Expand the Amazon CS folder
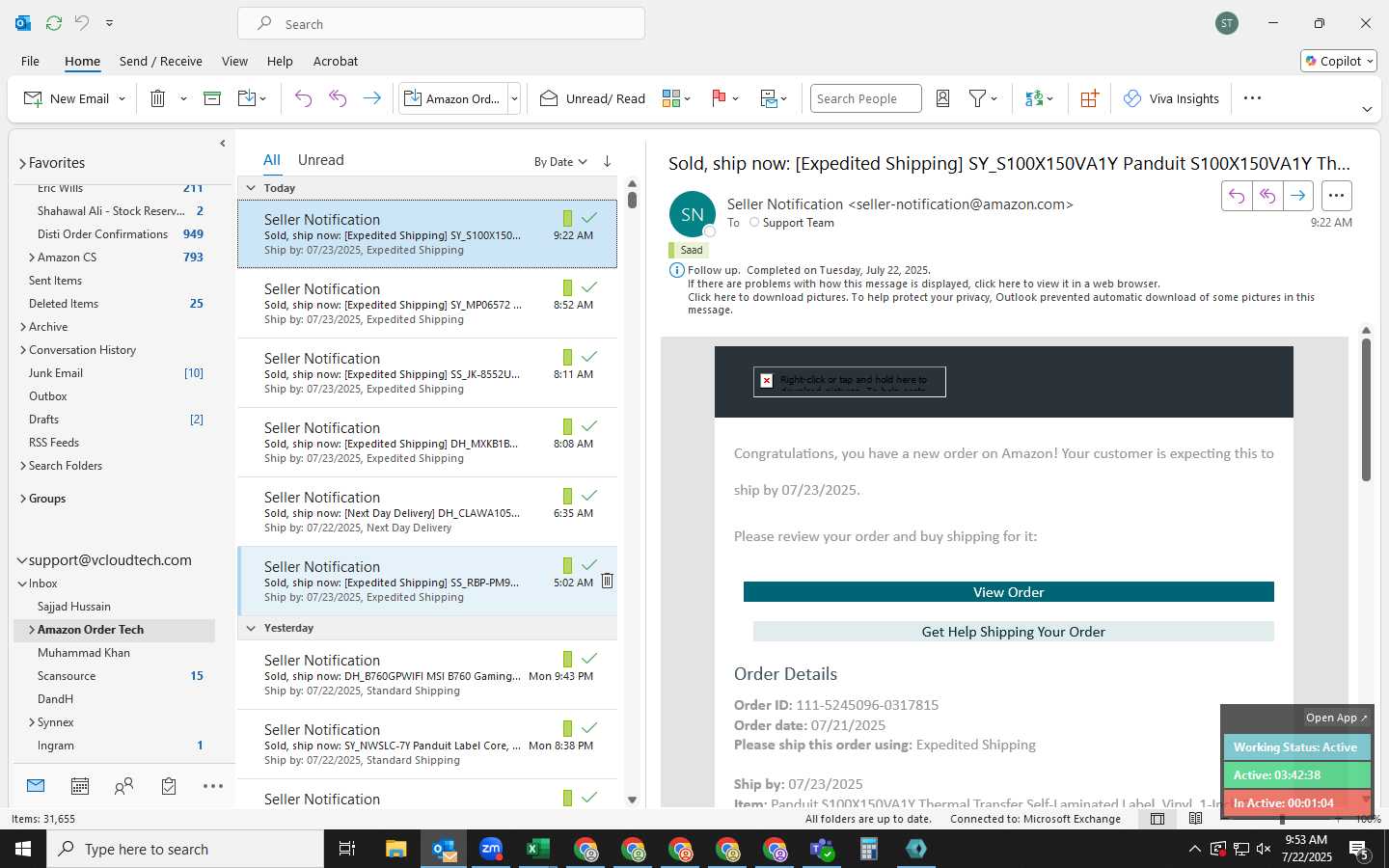This screenshot has width=1389, height=868. coord(32,258)
